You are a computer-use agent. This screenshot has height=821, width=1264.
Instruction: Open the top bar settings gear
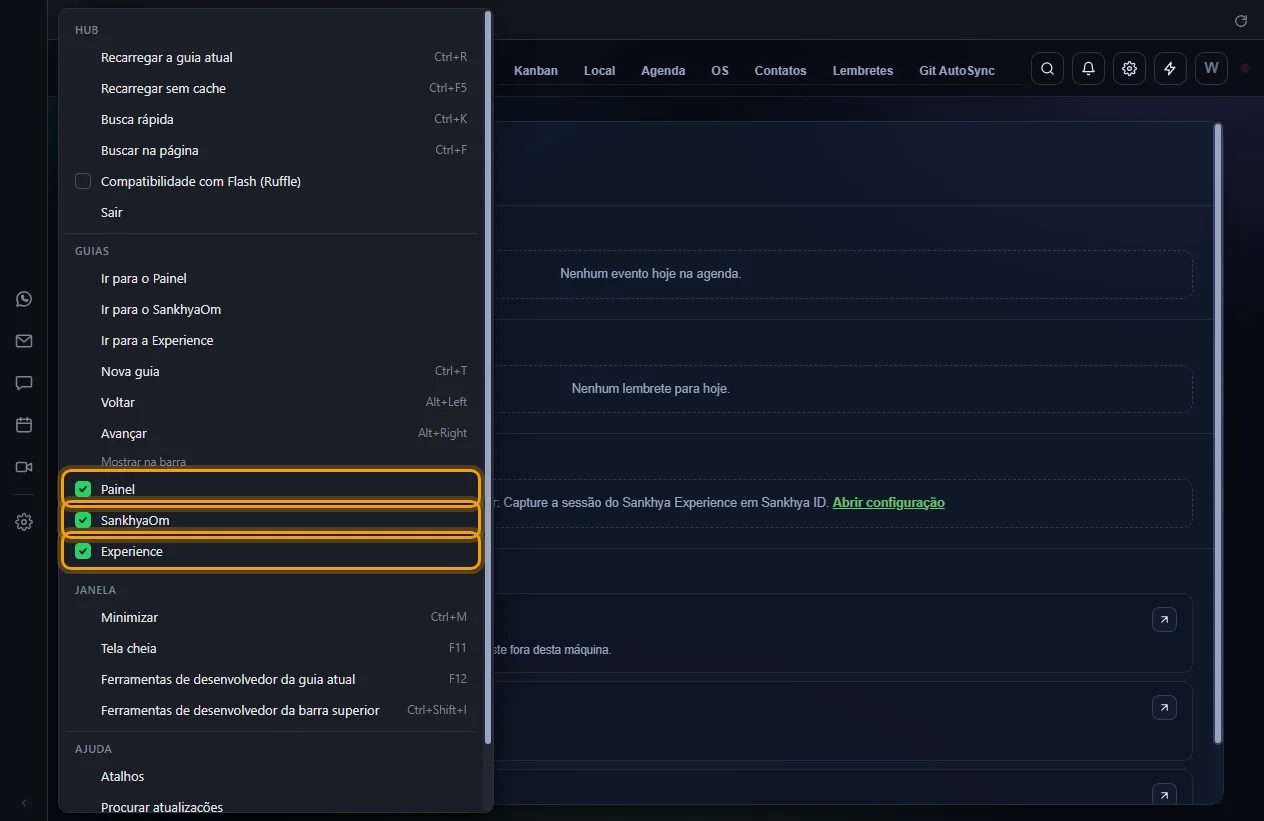coord(1129,69)
